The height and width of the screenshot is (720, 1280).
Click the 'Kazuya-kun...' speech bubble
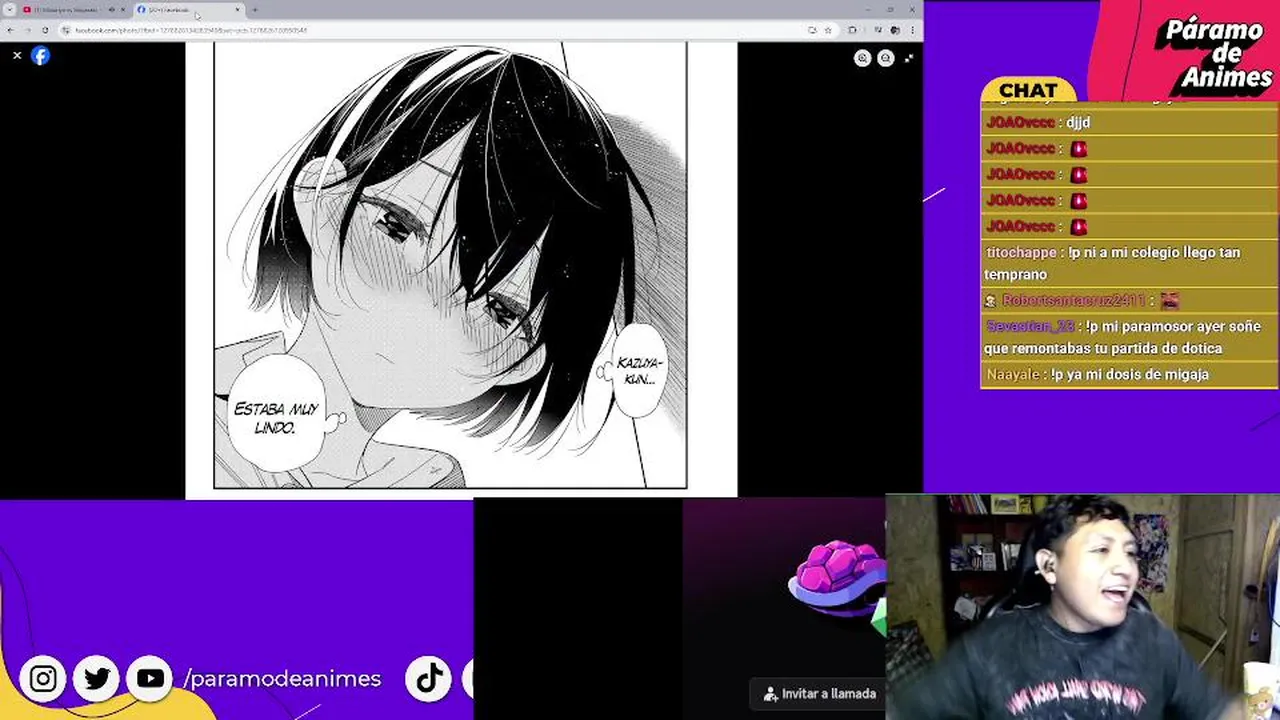pos(637,369)
